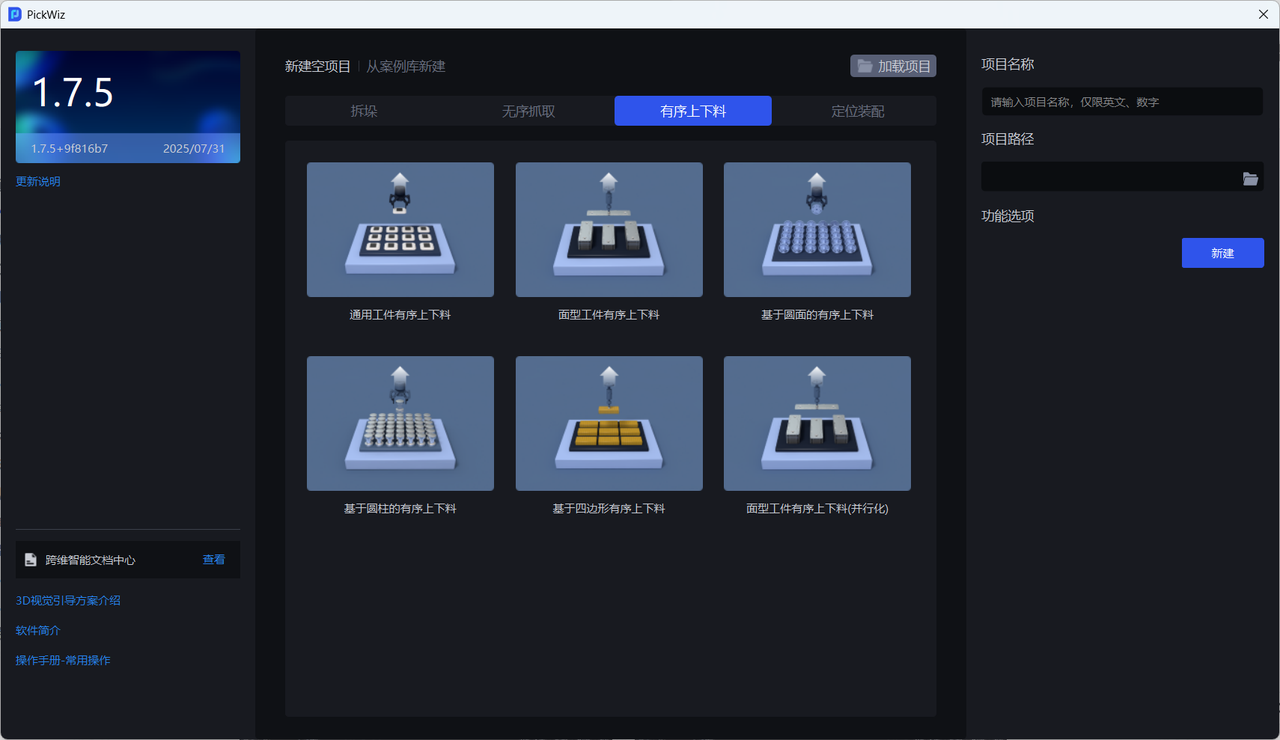Switch to the 拆垛 tab
This screenshot has width=1280, height=740.
[364, 111]
